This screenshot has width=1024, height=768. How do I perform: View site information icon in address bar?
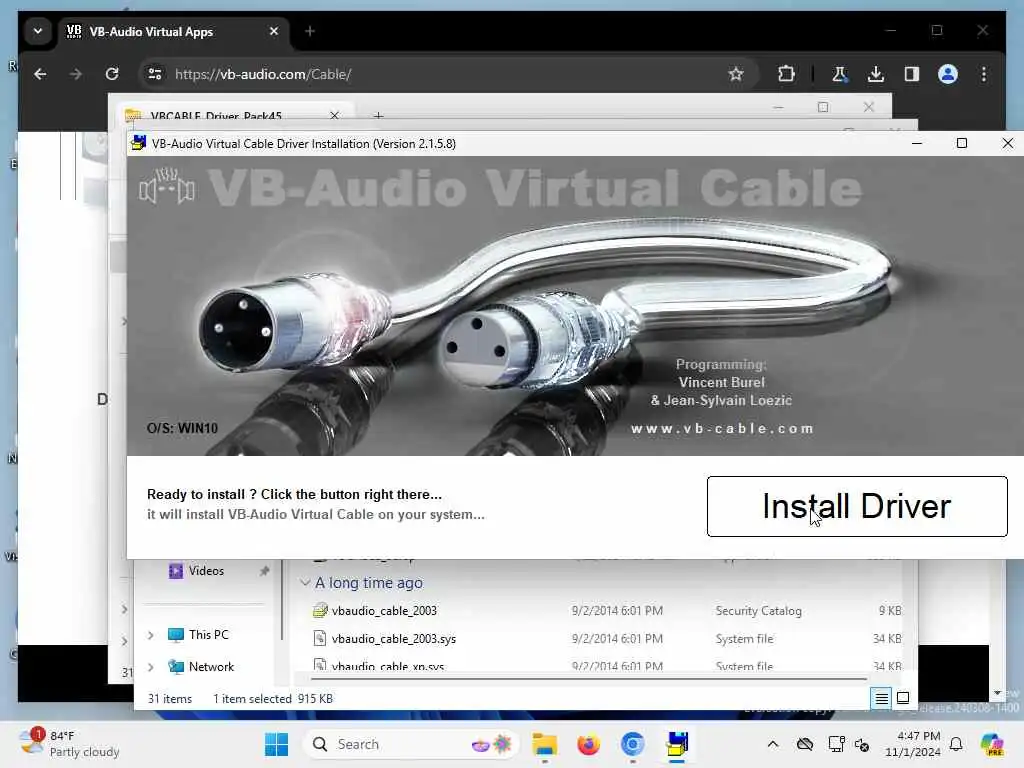[x=155, y=74]
